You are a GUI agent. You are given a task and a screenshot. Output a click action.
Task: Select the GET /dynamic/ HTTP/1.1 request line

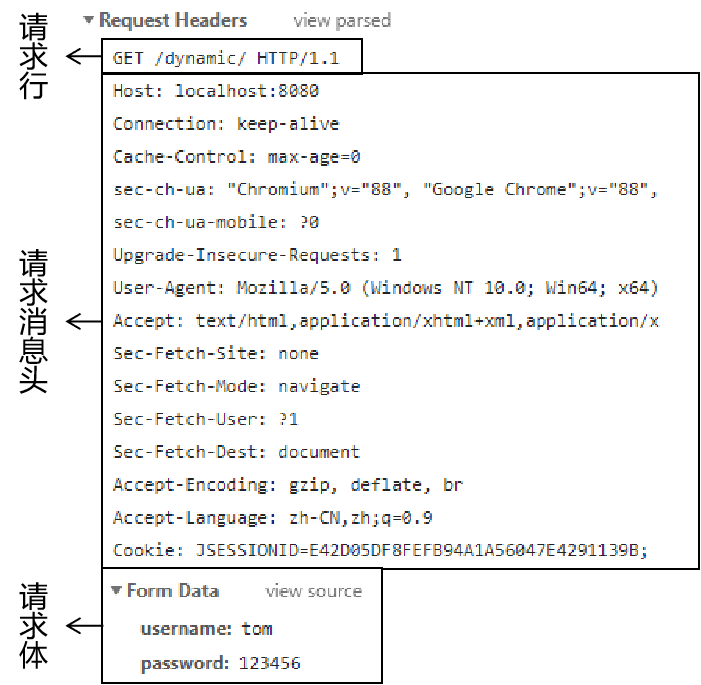(x=226, y=58)
